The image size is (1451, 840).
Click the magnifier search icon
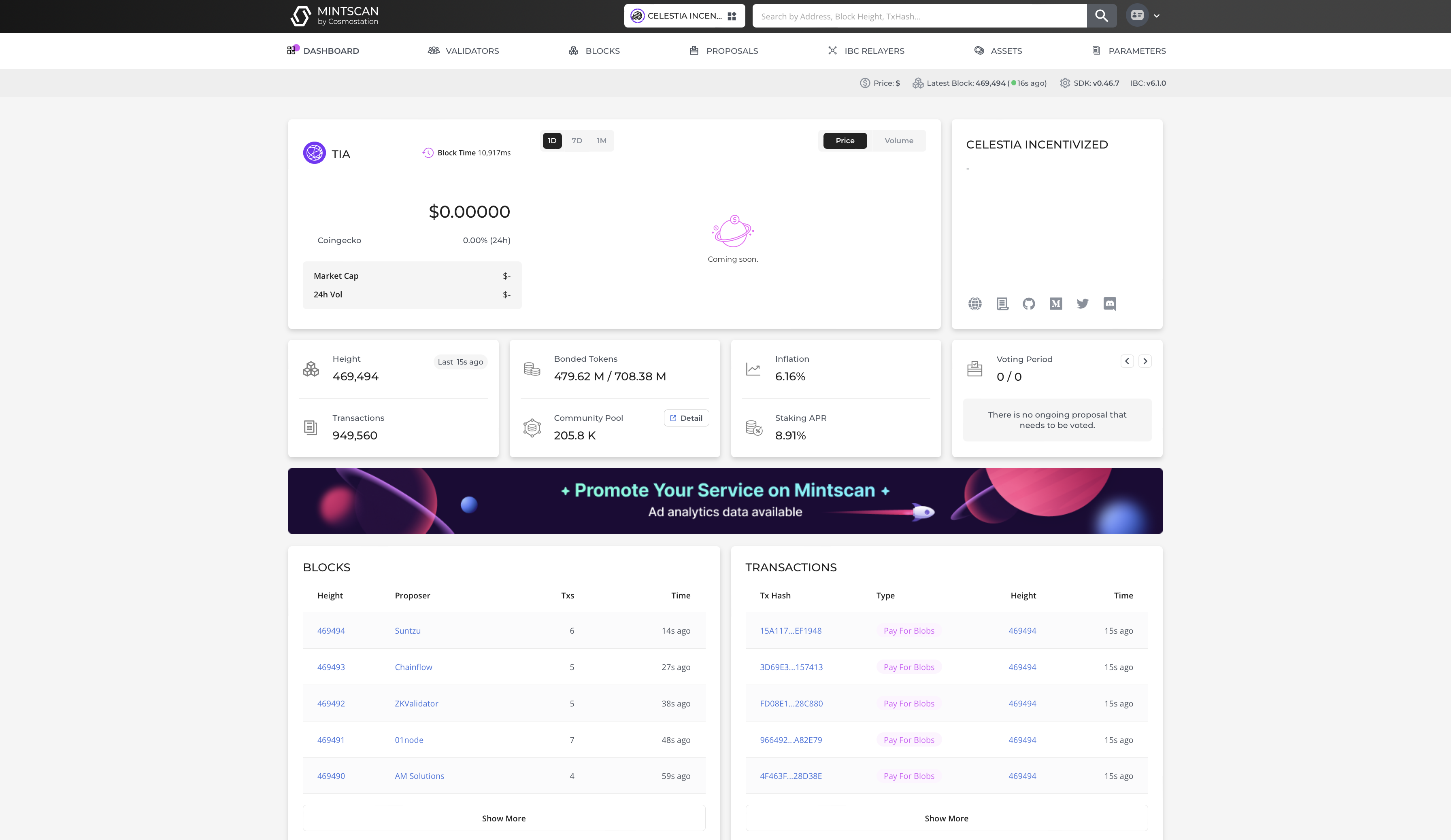[x=1101, y=15]
